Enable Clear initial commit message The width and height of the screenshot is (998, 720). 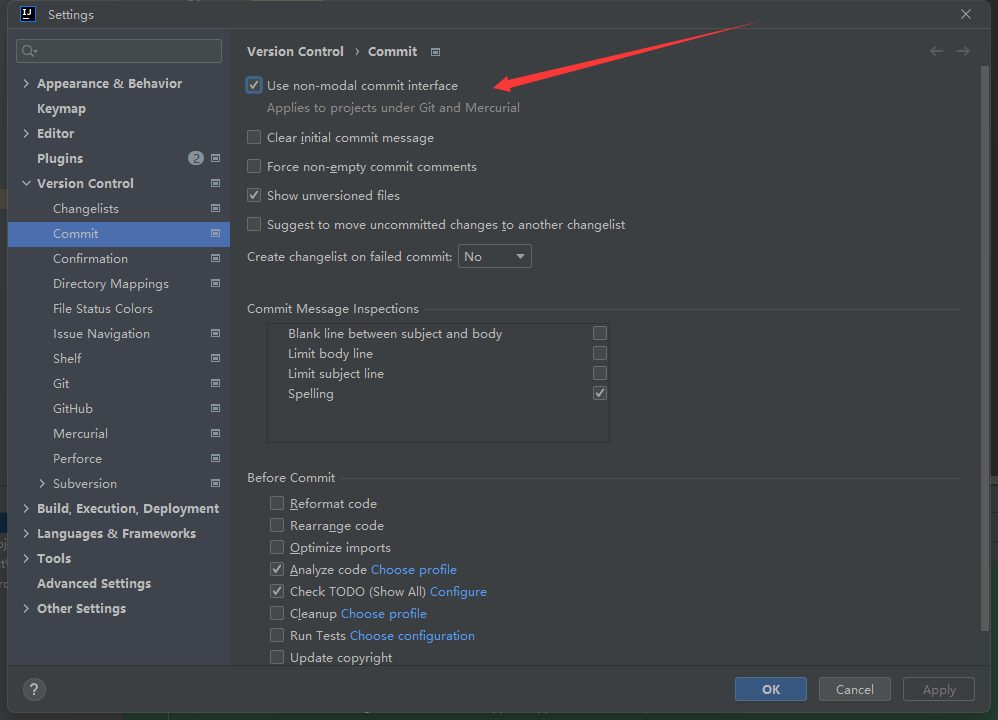coord(253,137)
